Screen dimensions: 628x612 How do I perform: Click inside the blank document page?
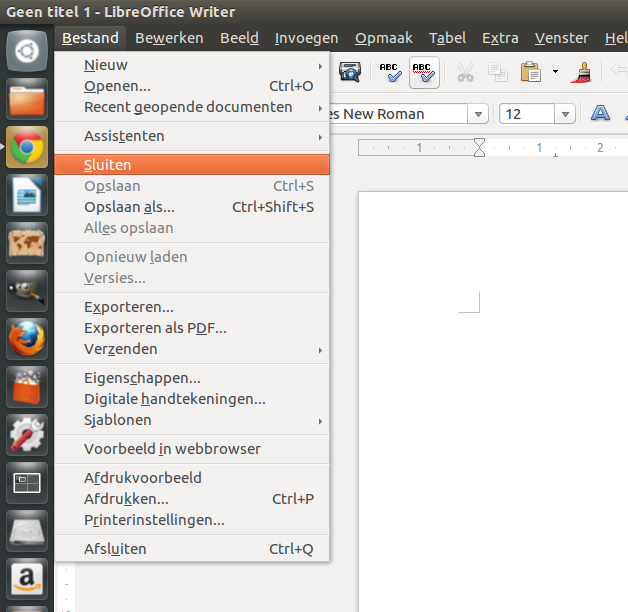pyautogui.click(x=493, y=402)
